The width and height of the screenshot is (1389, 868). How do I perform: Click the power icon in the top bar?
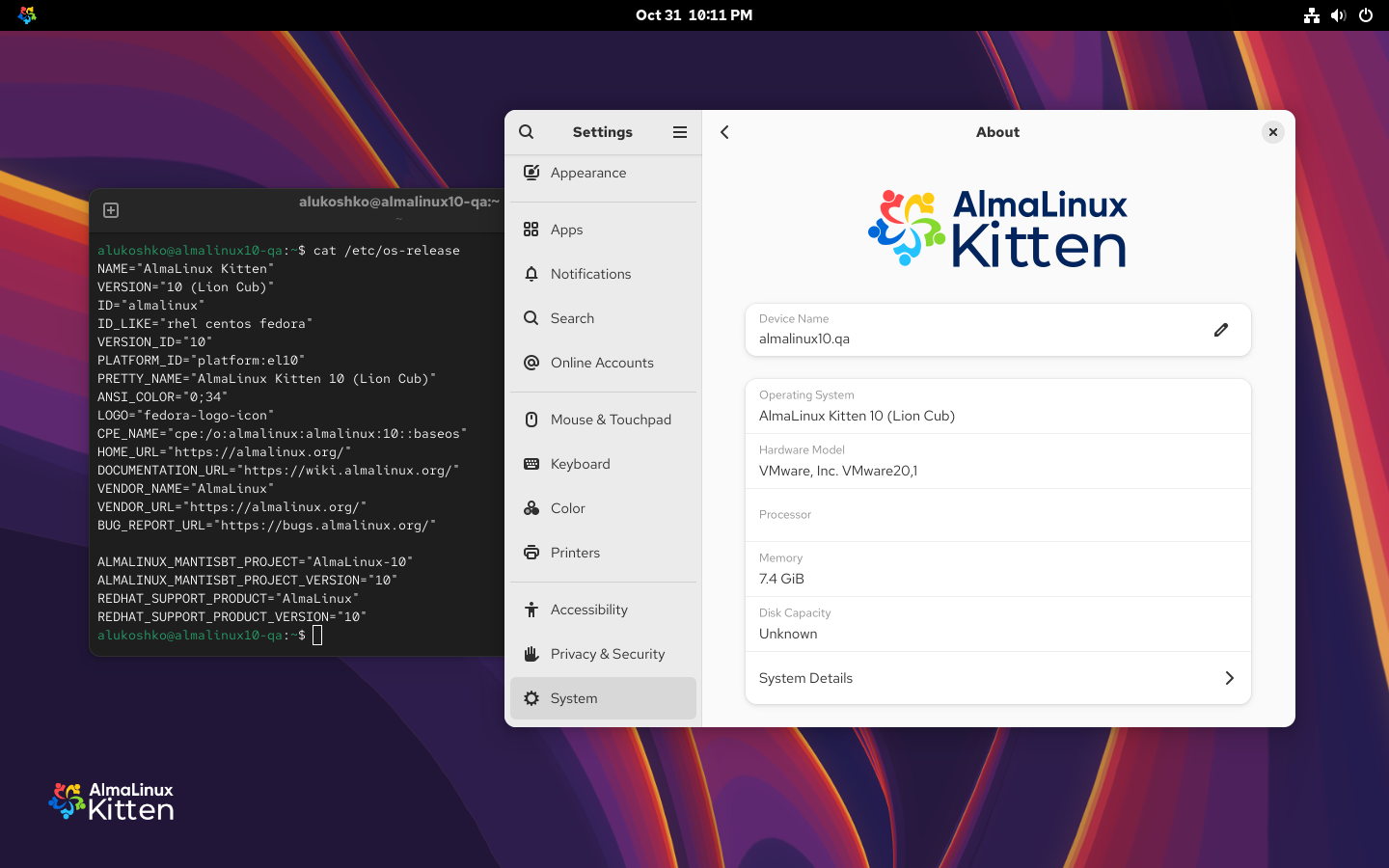tap(1366, 14)
